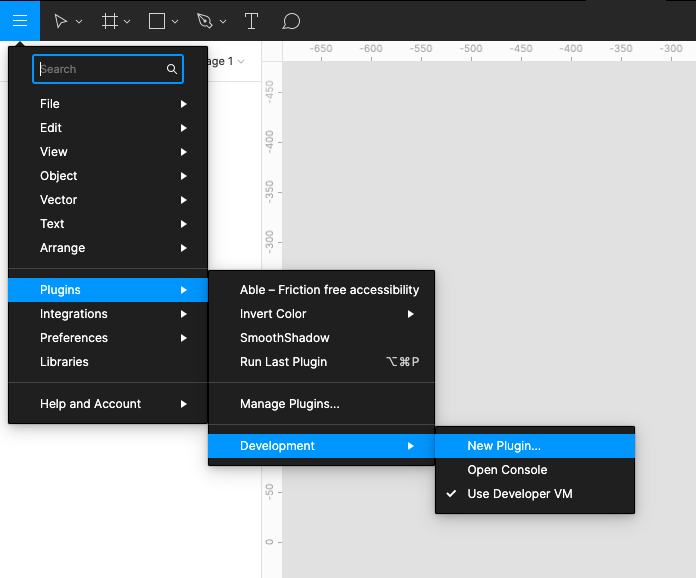Select the Pen tool icon
This screenshot has height=578, width=696.
coord(204,21)
